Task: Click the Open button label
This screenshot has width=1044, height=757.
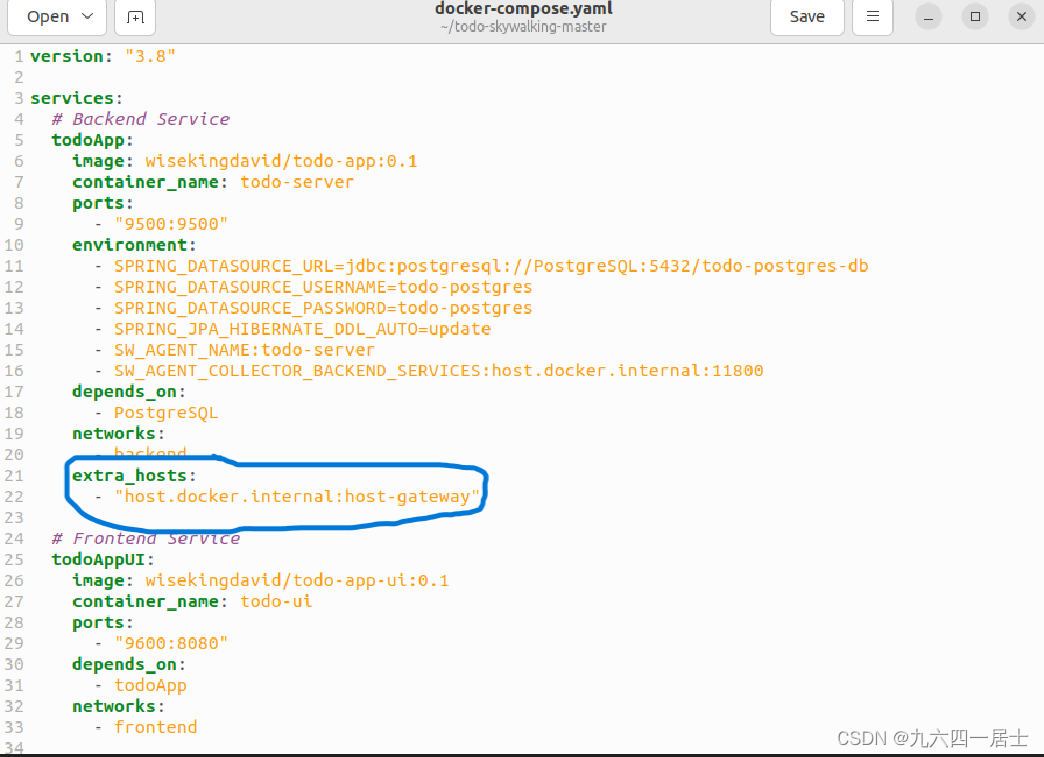Action: click(48, 17)
